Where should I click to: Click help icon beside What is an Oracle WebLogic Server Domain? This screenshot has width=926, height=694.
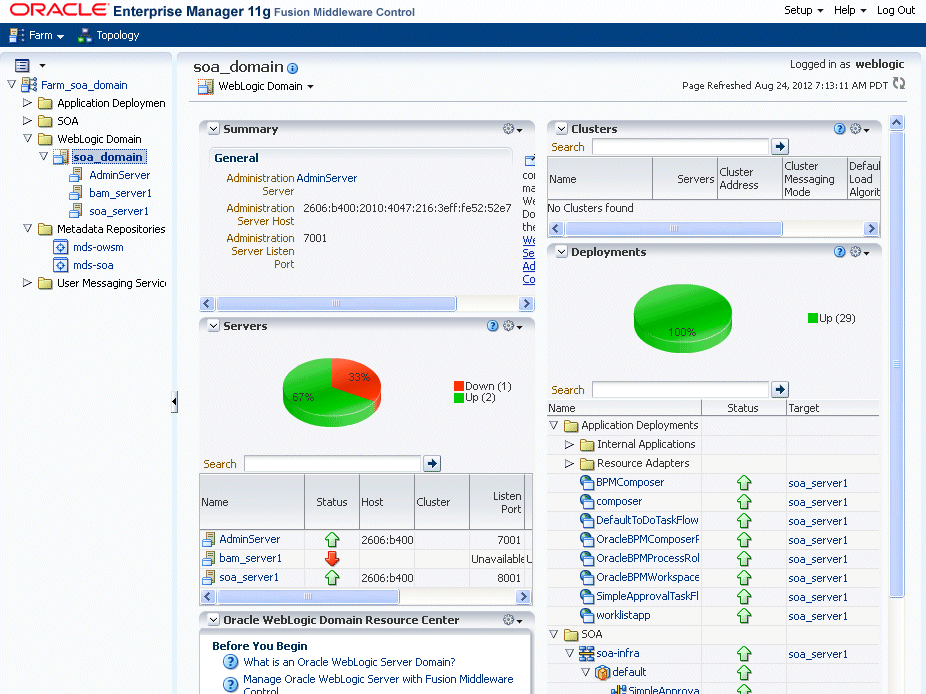(230, 662)
